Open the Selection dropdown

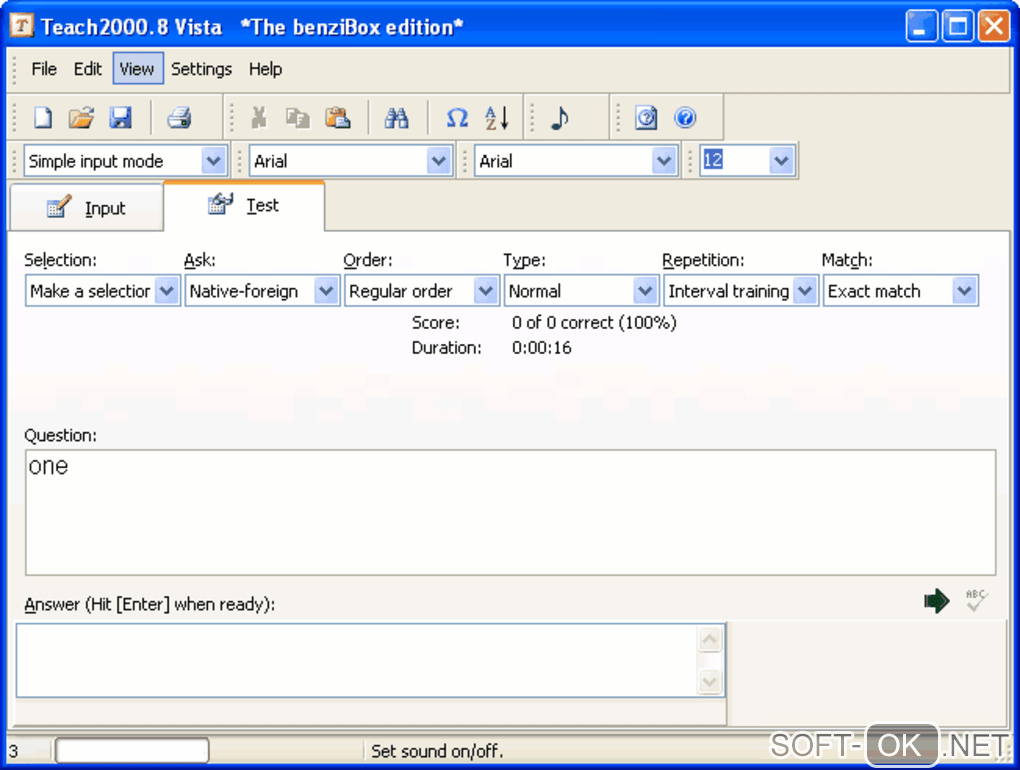coord(167,291)
